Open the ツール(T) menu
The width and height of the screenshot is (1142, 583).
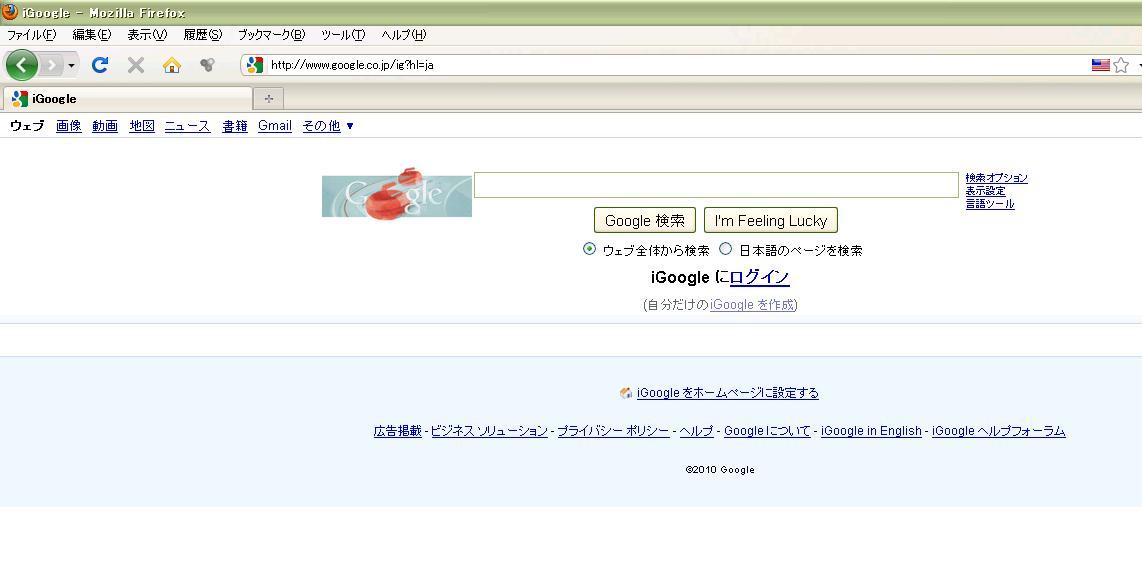342,34
